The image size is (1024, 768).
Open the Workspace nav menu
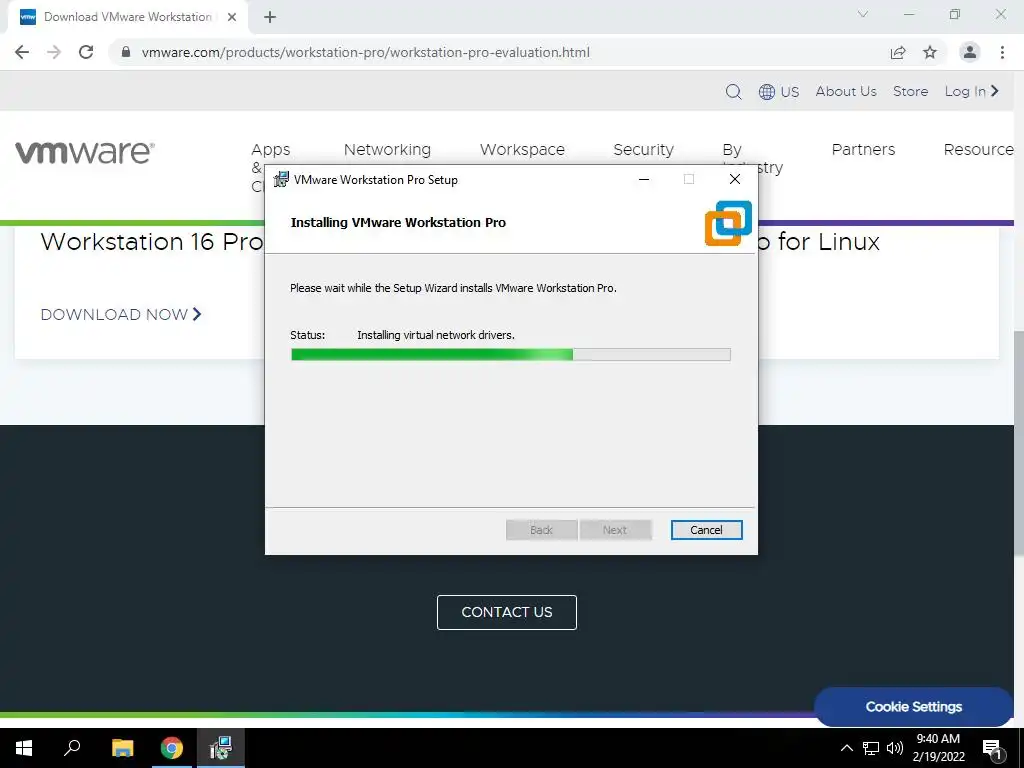(x=522, y=150)
